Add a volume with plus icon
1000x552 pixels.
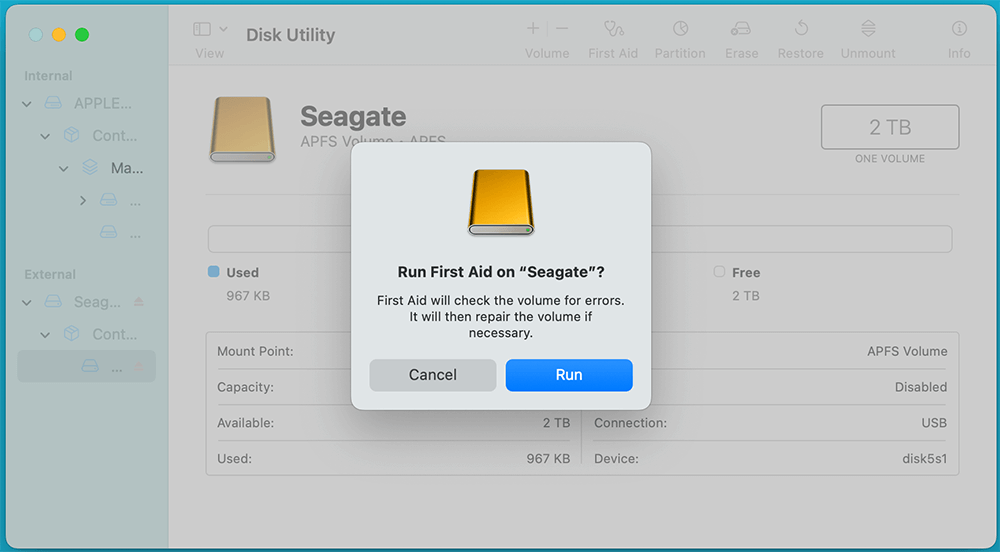coord(533,28)
